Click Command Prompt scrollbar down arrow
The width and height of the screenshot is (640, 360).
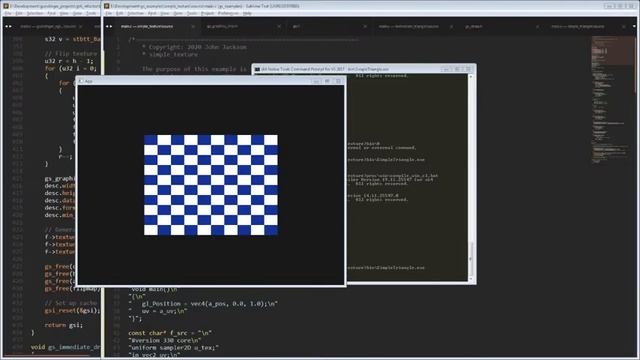pyautogui.click(x=471, y=279)
